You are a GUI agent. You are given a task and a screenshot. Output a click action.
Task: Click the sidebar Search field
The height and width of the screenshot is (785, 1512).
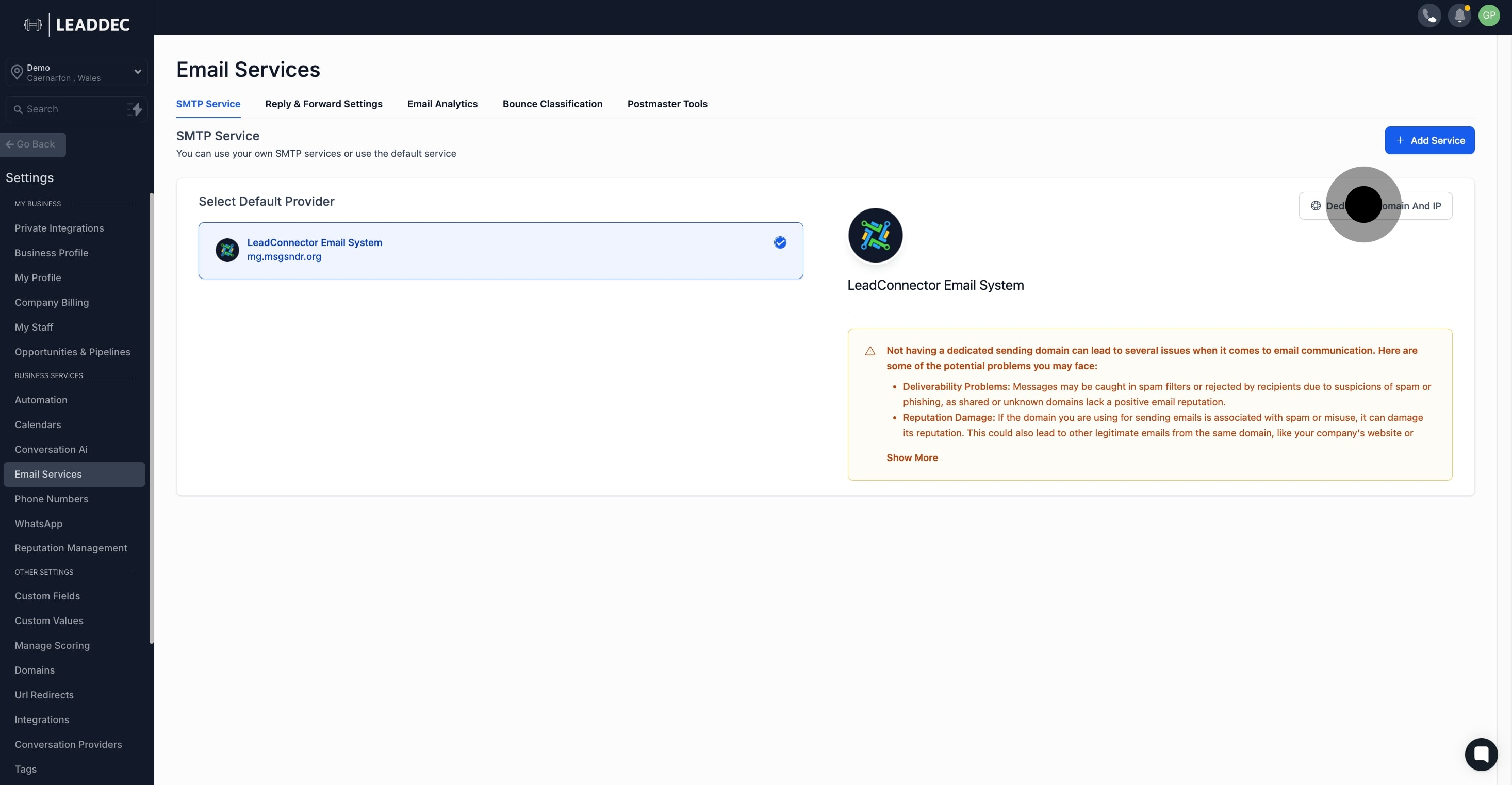[76, 109]
